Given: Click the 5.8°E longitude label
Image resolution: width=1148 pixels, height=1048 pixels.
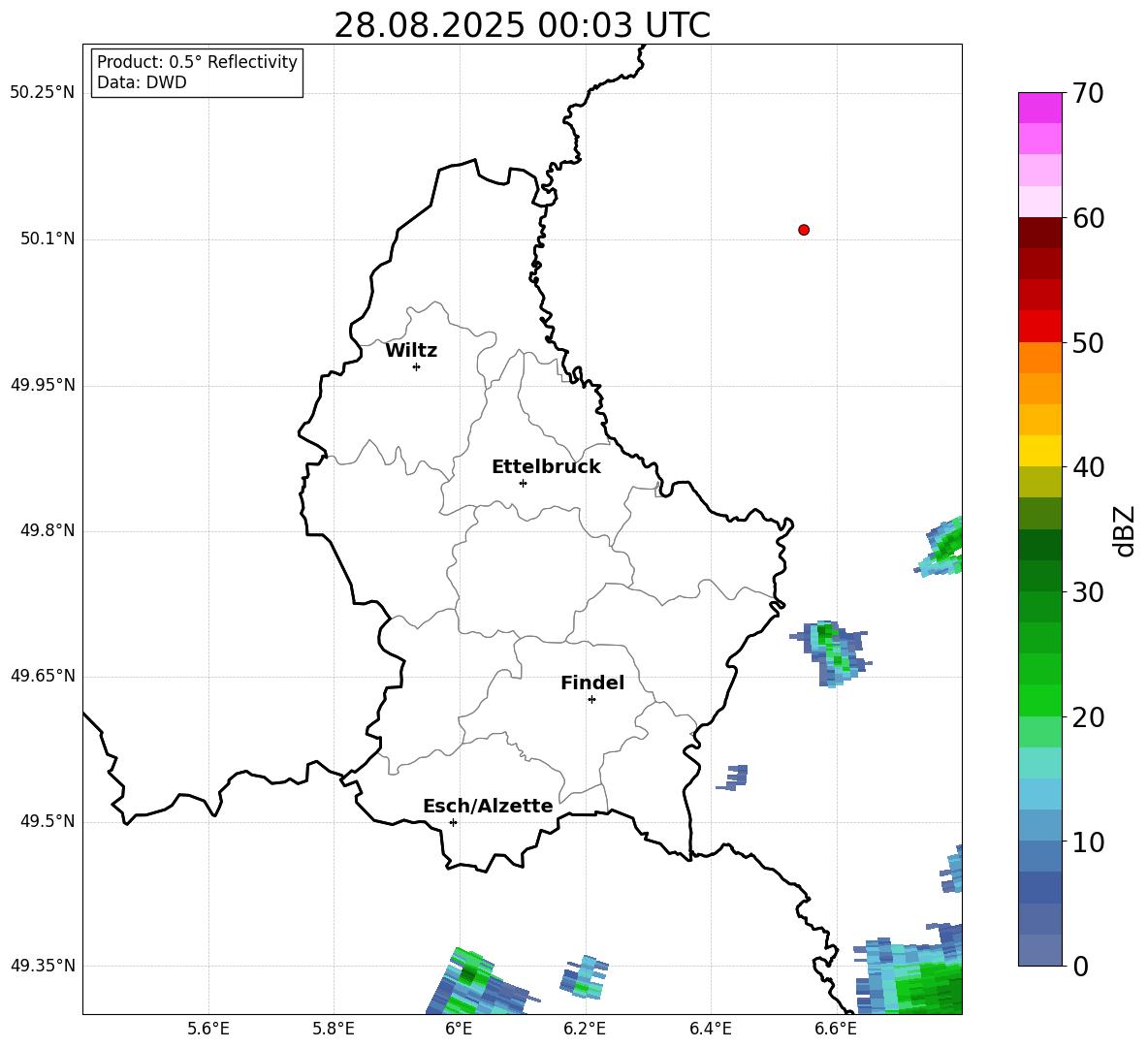Looking at the screenshot, I should click(334, 1029).
